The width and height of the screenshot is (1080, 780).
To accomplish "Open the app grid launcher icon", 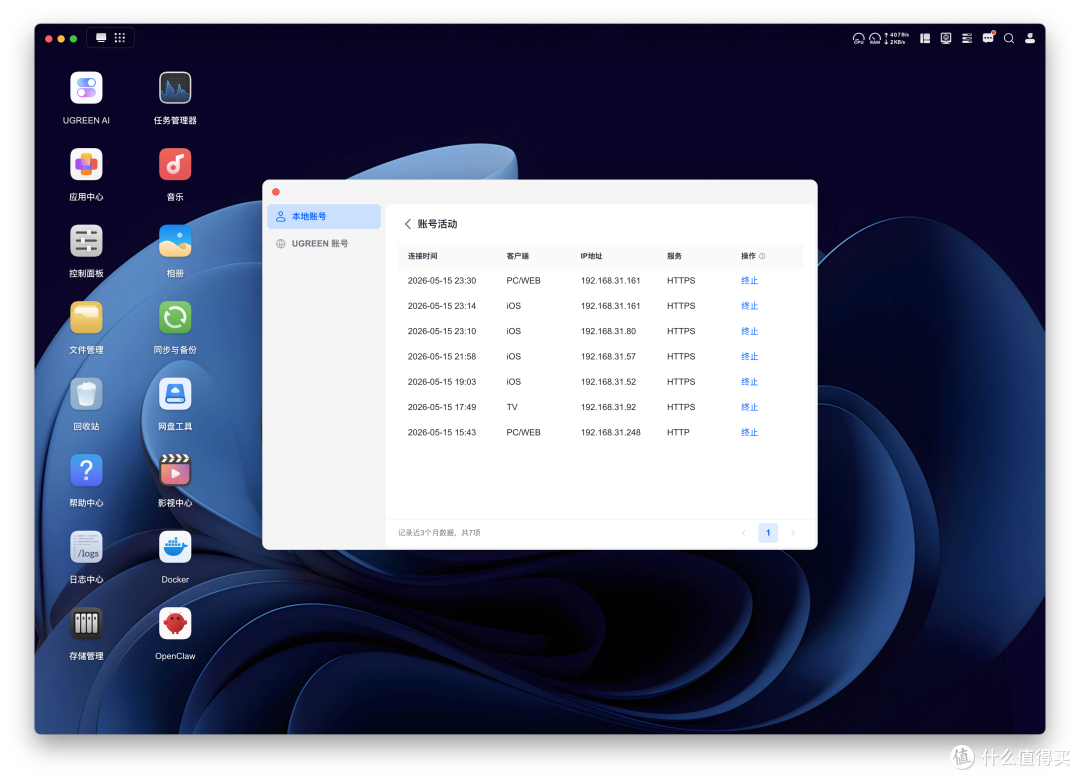I will [x=120, y=38].
